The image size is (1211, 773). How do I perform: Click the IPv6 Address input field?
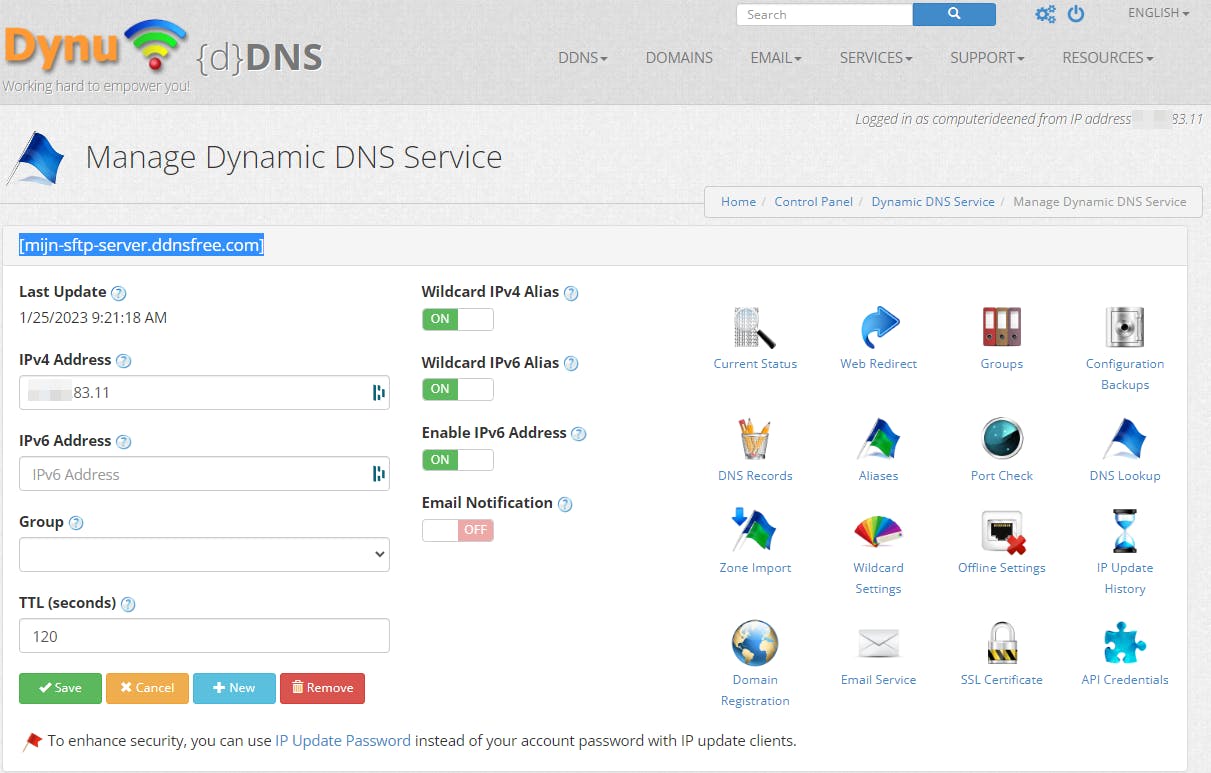(x=204, y=474)
